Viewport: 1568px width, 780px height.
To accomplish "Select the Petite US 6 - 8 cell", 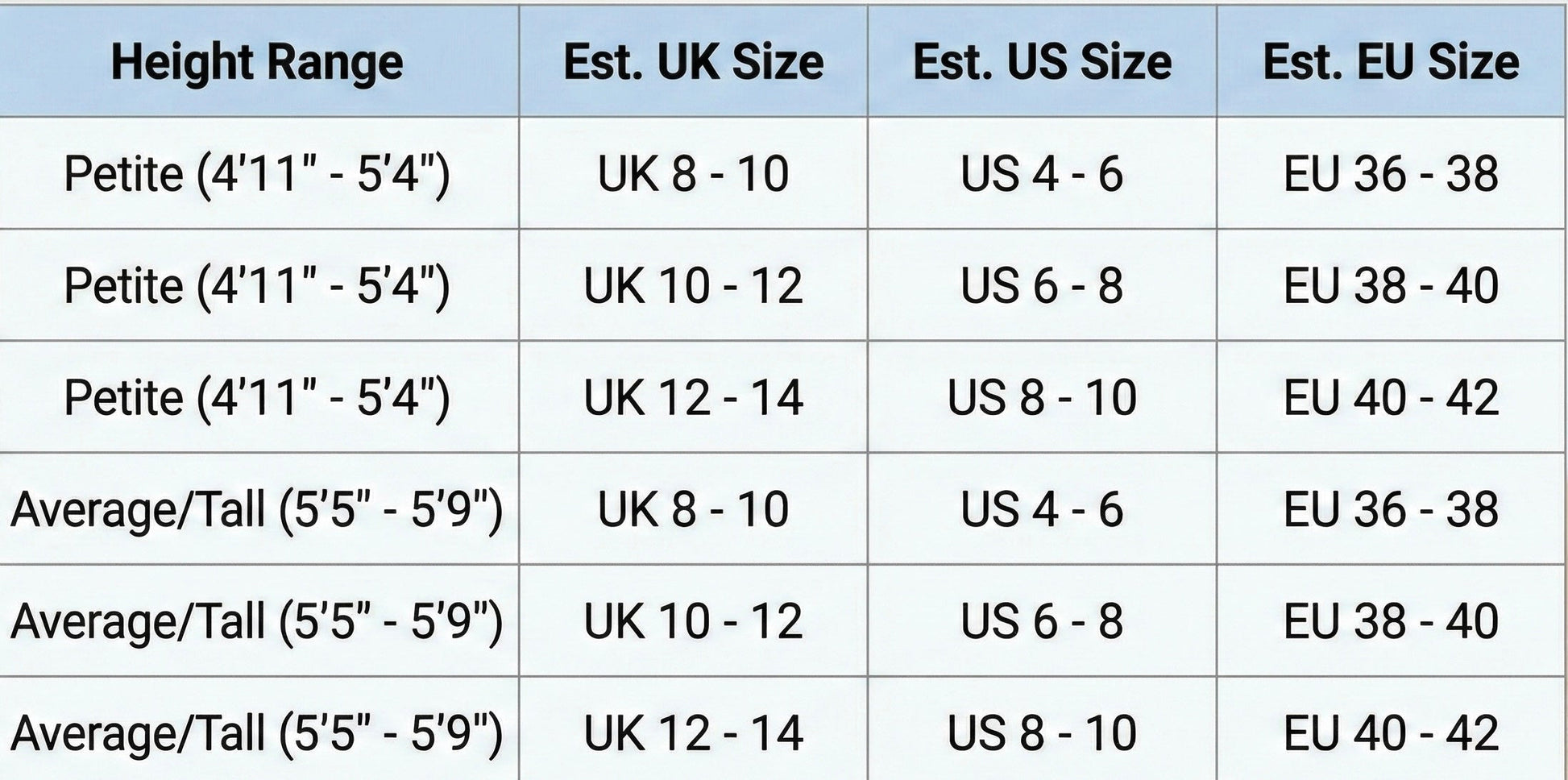I will 1042,285.
